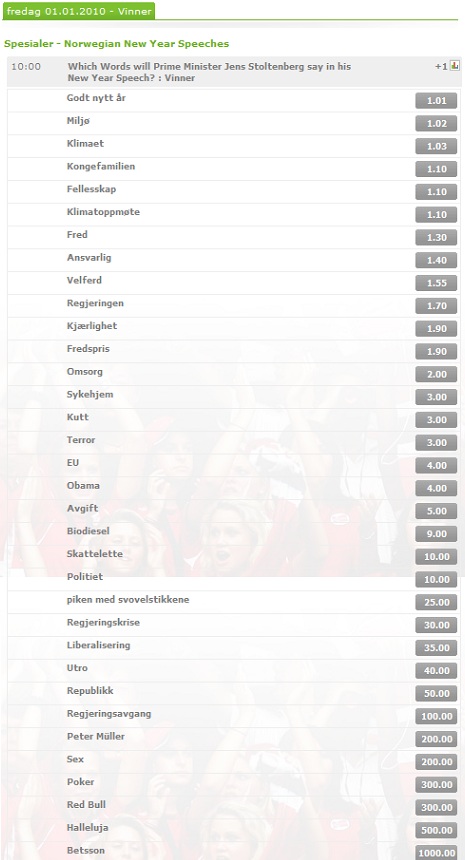Click the 1000.00 odds for Betsson
465x860 pixels.
[x=436, y=853]
